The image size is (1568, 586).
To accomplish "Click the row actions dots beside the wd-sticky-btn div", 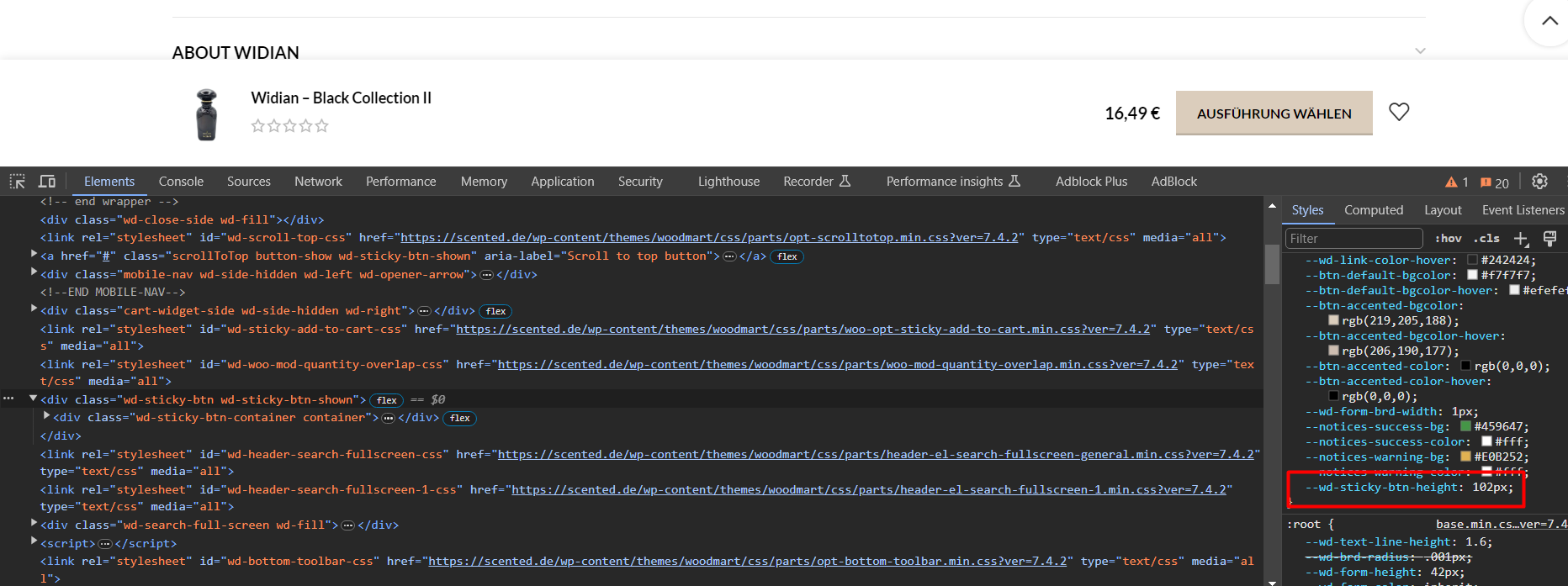I will pos(9,399).
